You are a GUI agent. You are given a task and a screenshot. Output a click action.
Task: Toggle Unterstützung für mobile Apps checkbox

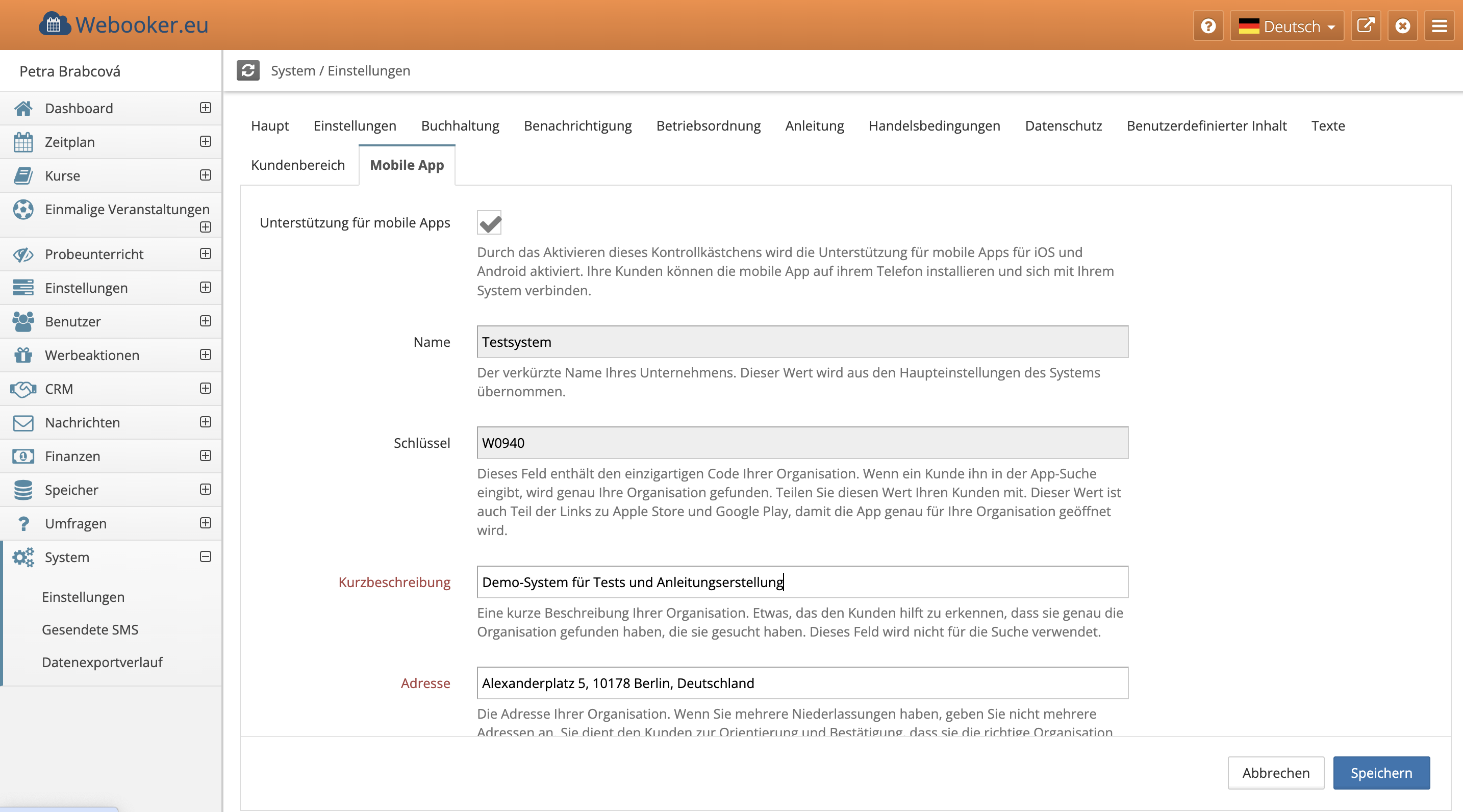(489, 222)
